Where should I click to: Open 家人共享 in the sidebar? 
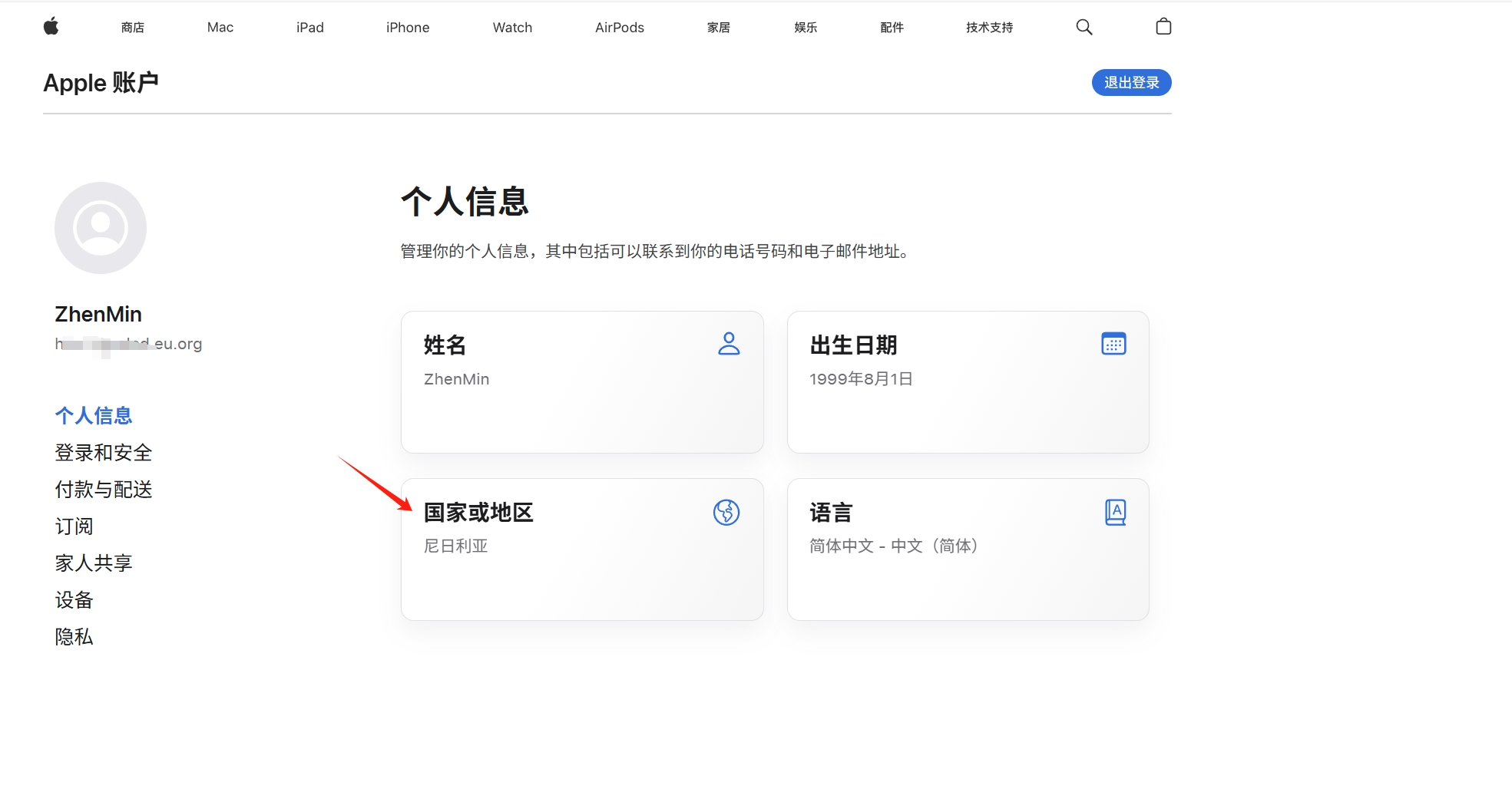click(x=94, y=563)
